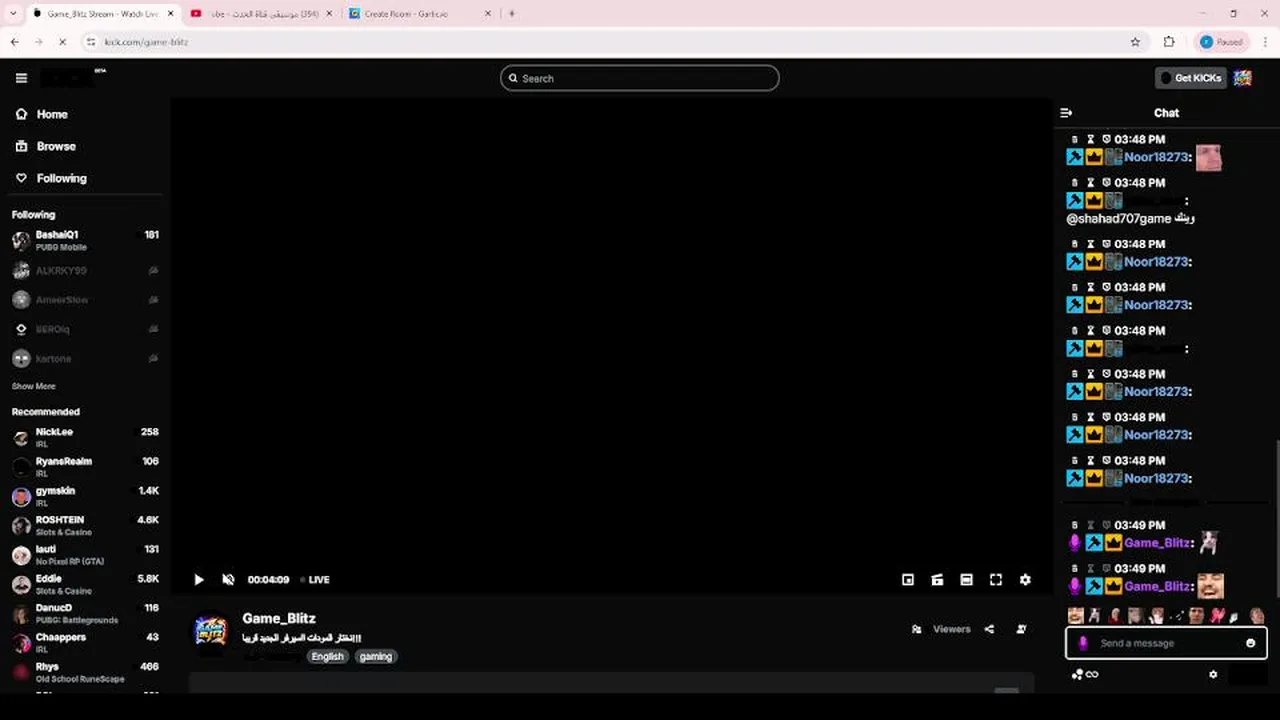The height and width of the screenshot is (720, 1280).
Task: Open recommended channel gymskin
Action: (x=85, y=496)
